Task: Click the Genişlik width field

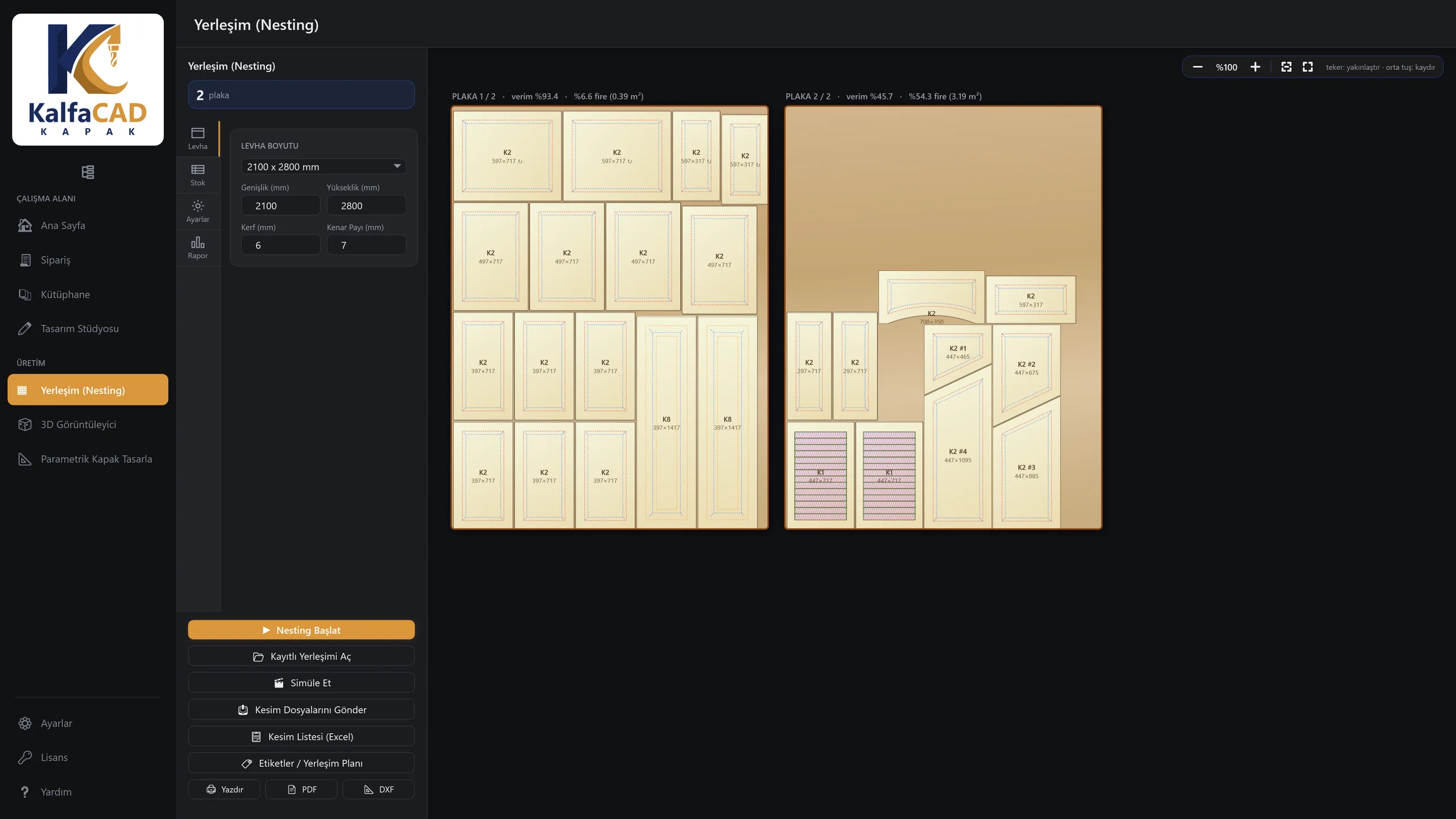Action: click(280, 205)
